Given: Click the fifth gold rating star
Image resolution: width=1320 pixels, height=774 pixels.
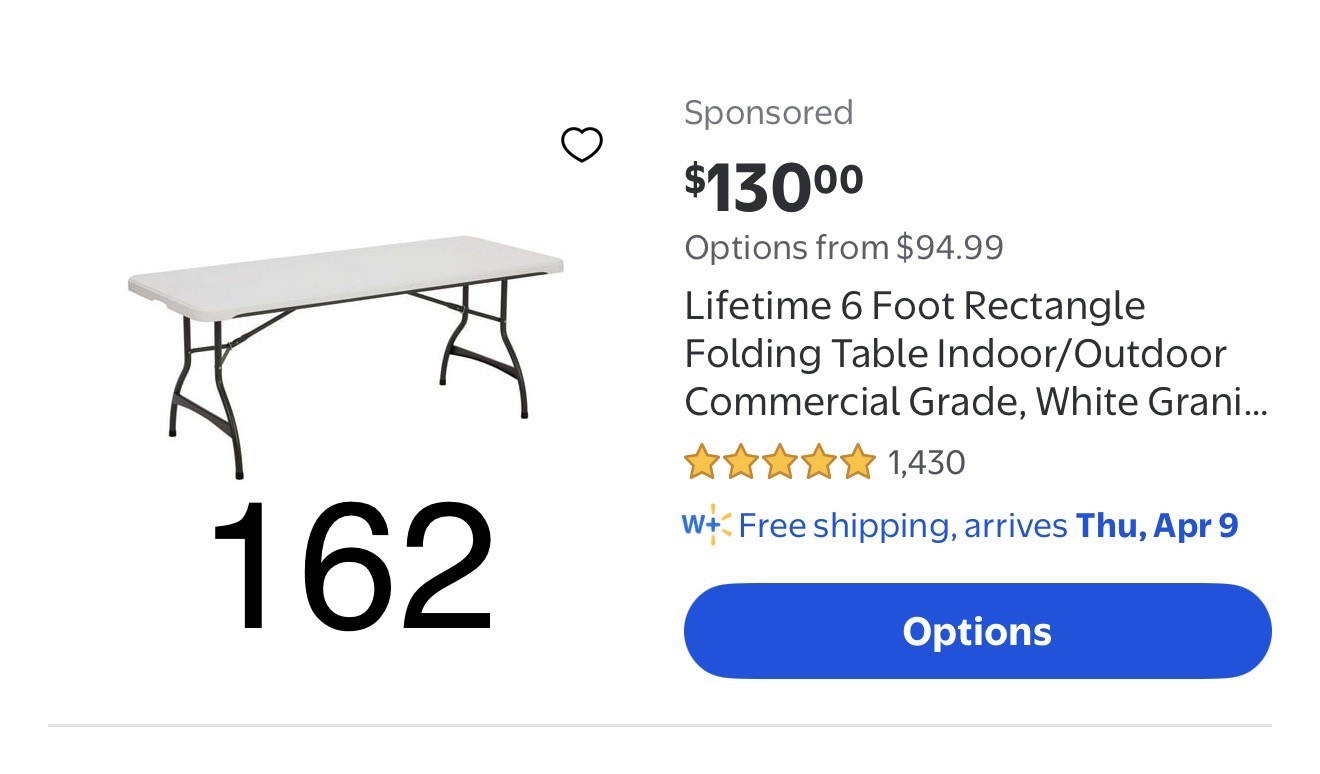Looking at the screenshot, I should click(x=857, y=463).
